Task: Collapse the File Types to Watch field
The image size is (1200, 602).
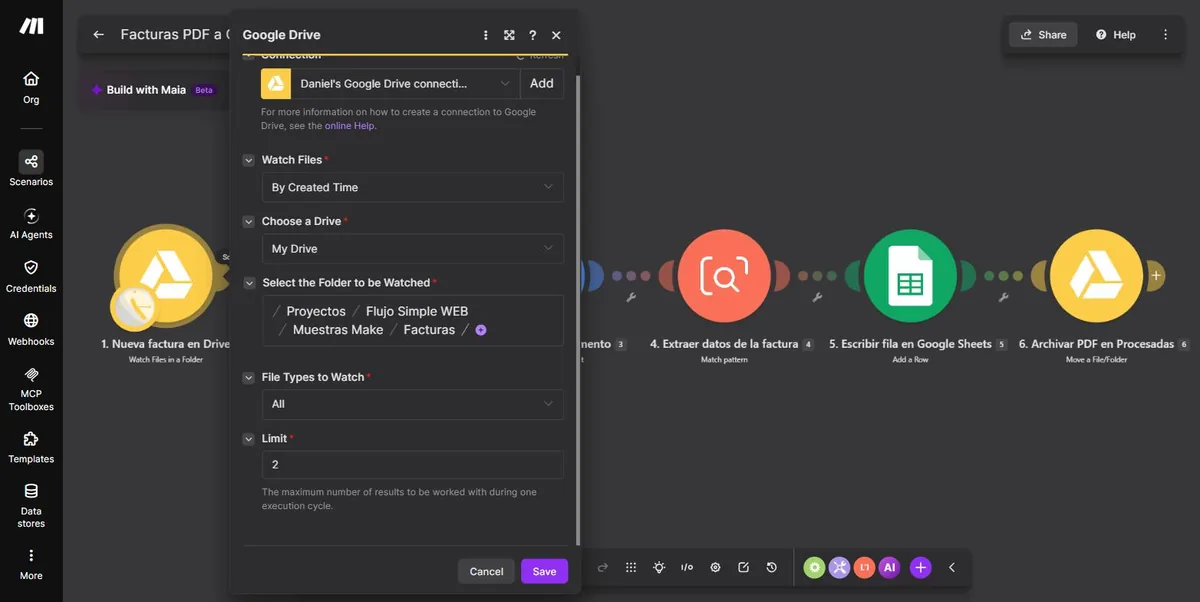Action: (x=249, y=378)
